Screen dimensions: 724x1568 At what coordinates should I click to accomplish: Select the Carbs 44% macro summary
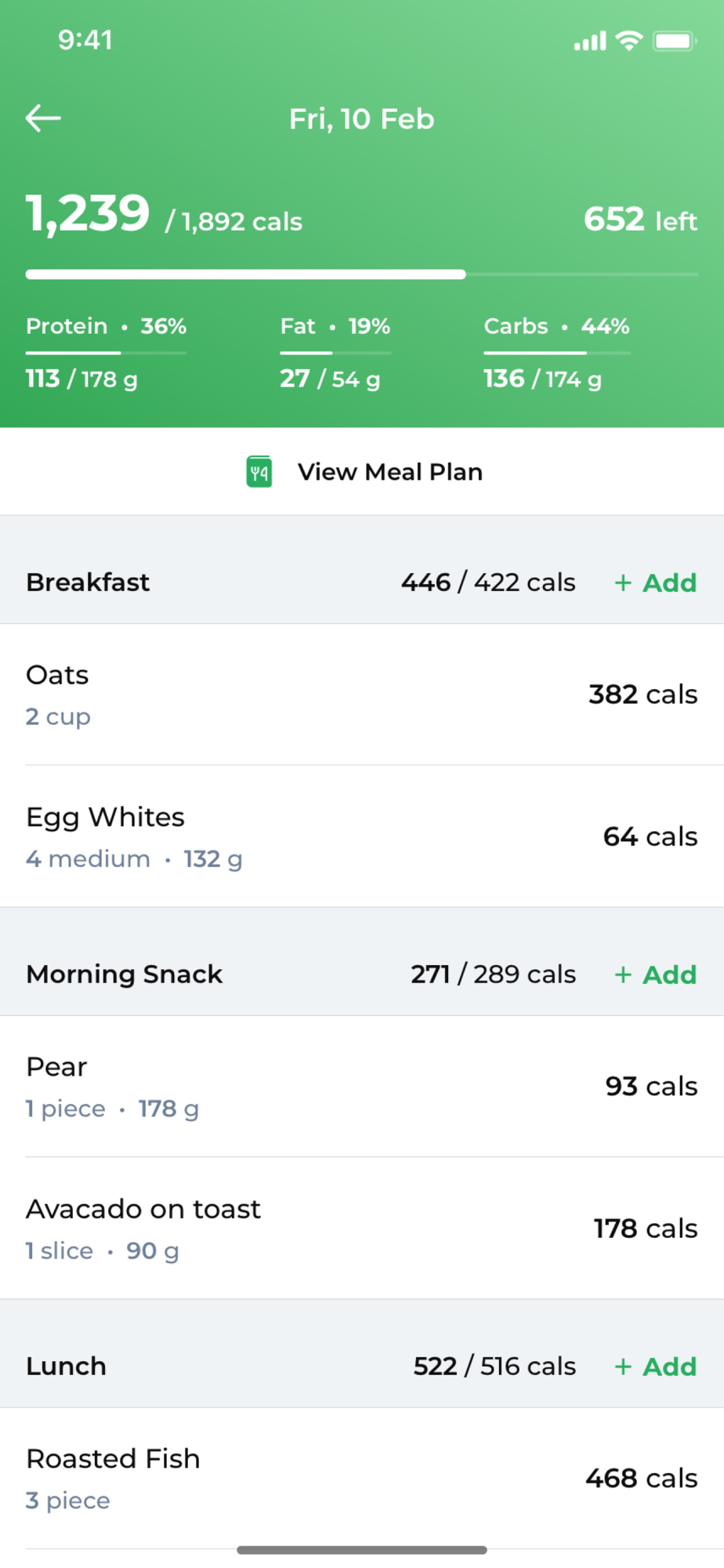556,326
